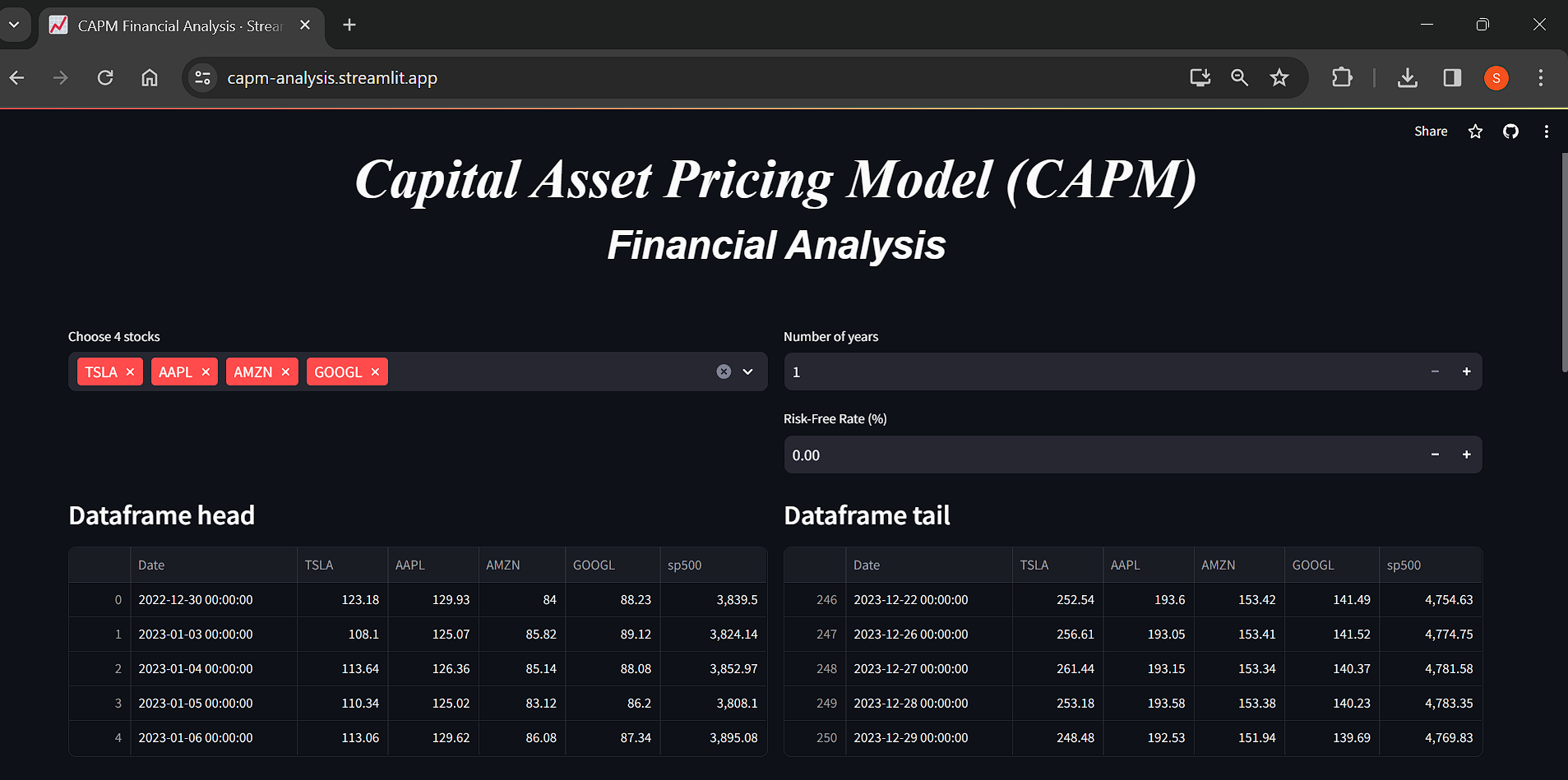Viewport: 1568px width, 780px height.
Task: Sort head table by Date column
Action: [x=214, y=565]
